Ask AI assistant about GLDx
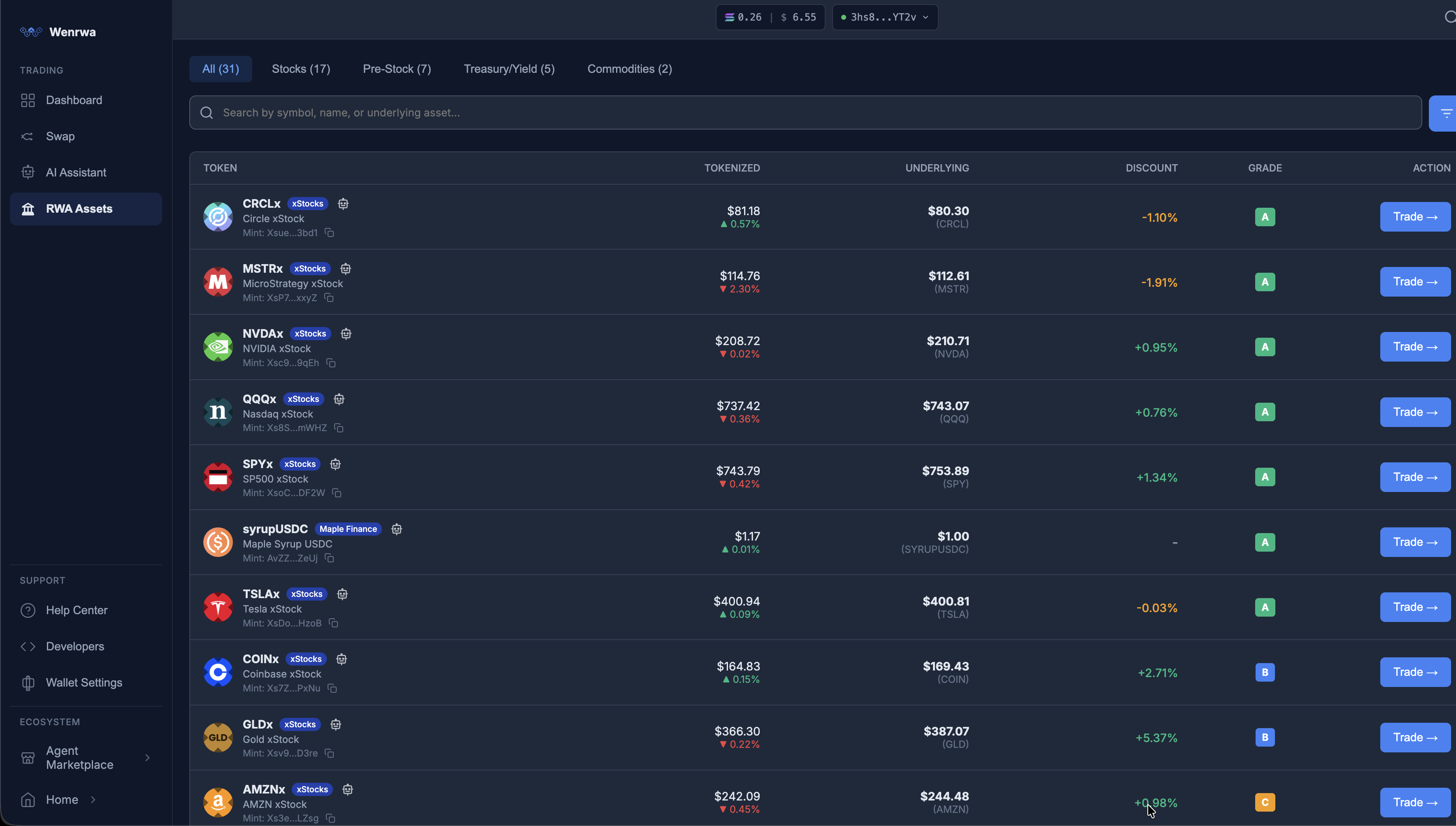 [x=336, y=724]
